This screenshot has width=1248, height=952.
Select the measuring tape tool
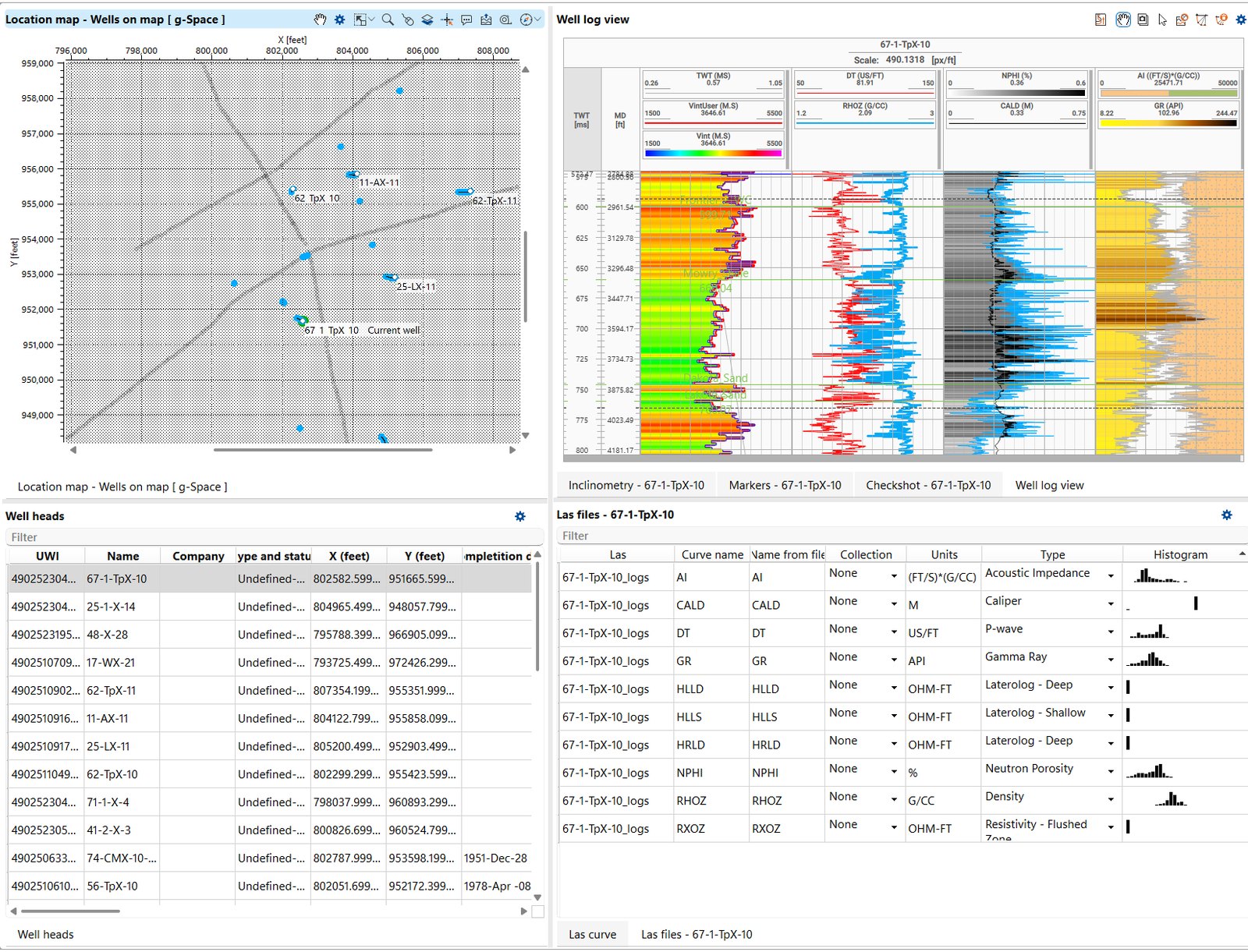click(505, 19)
